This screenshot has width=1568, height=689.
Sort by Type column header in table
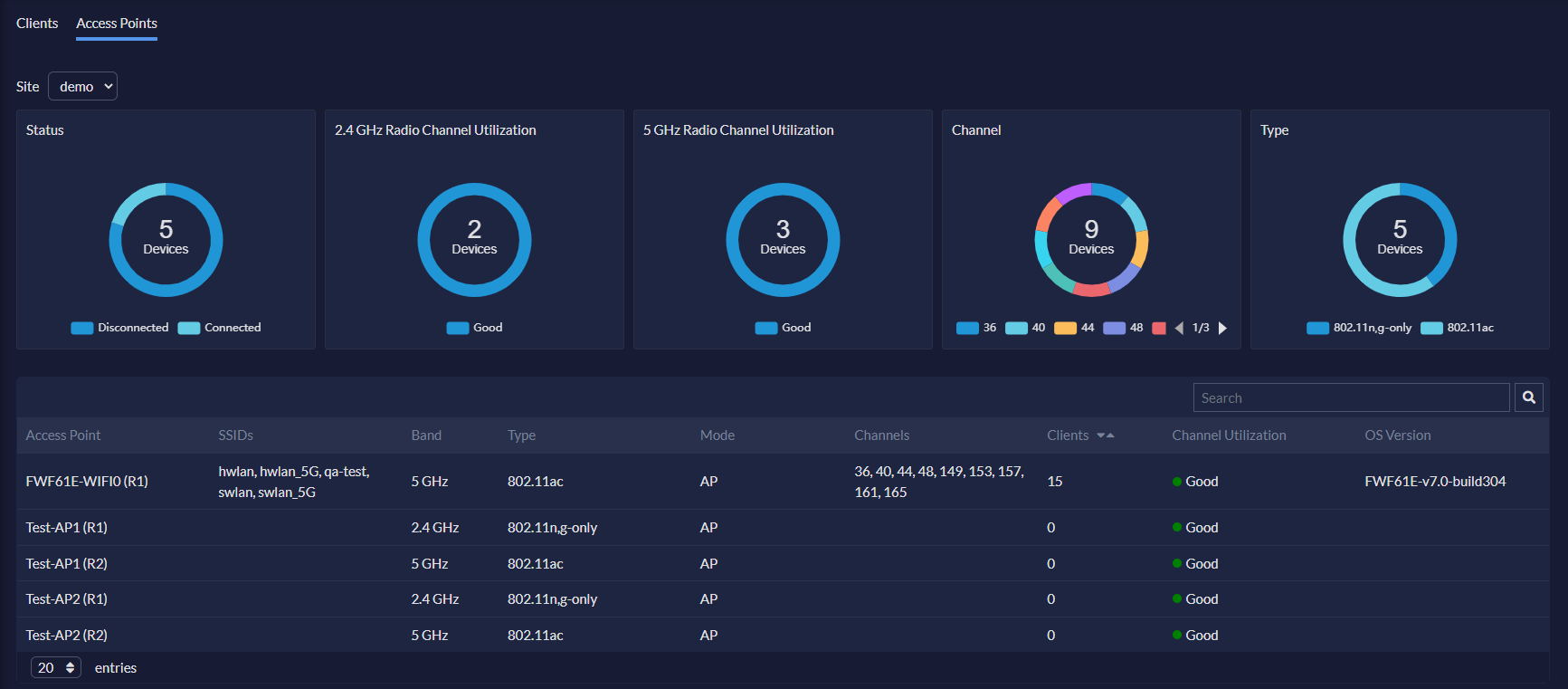(521, 435)
